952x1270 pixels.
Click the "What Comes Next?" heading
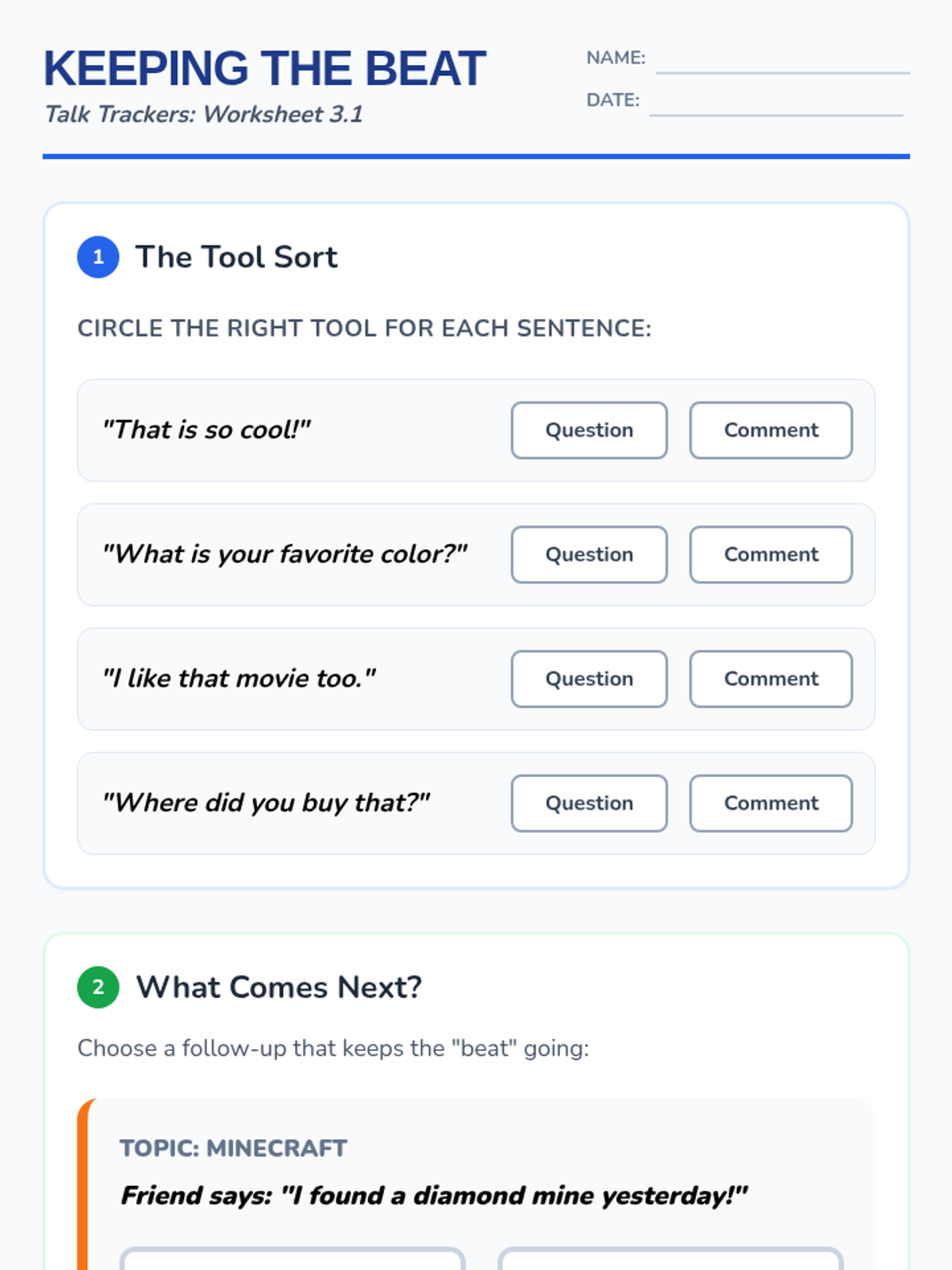[278, 987]
